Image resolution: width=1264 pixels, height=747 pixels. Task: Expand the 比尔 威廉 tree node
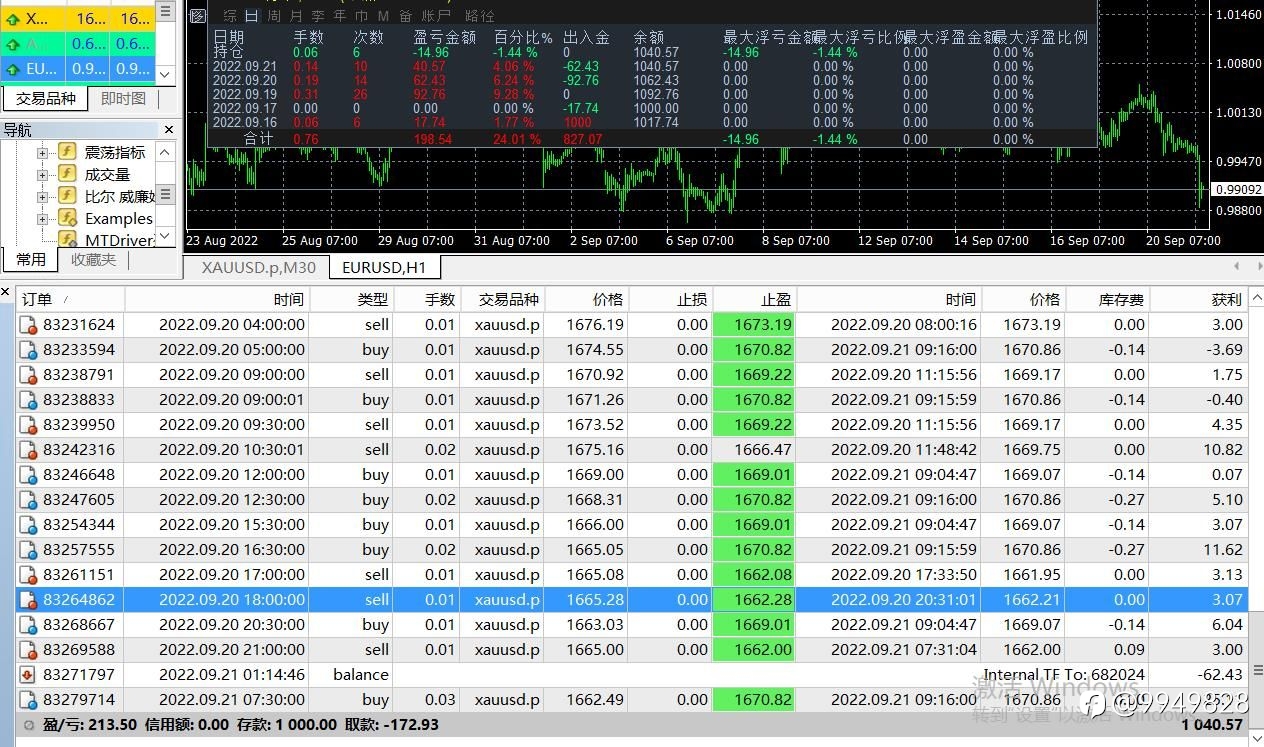[x=42, y=197]
